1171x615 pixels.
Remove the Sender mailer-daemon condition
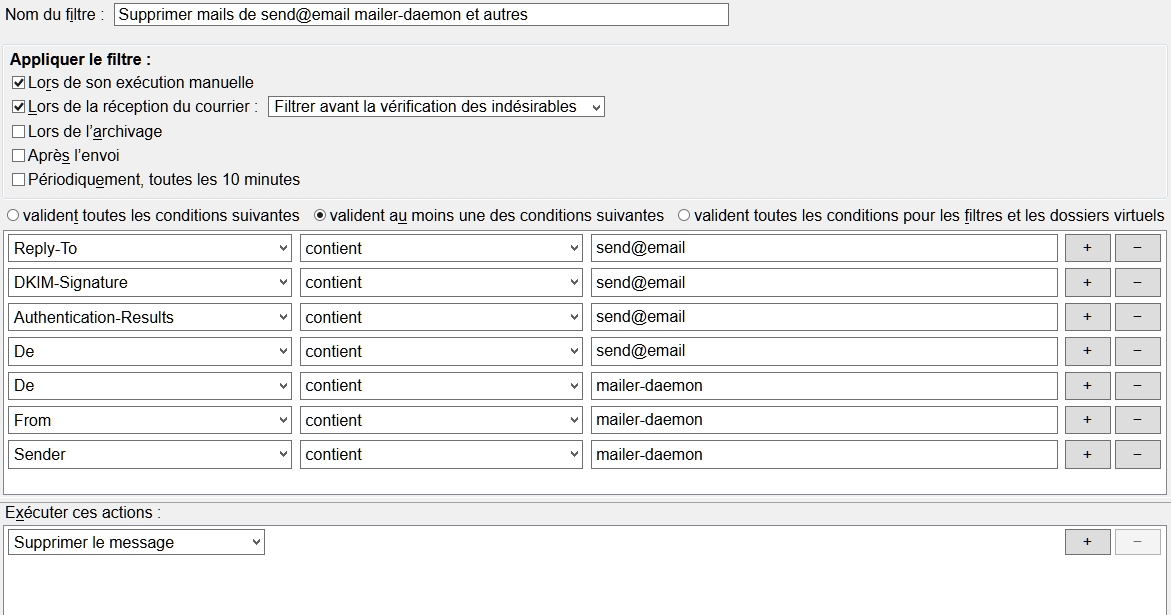(x=1138, y=454)
